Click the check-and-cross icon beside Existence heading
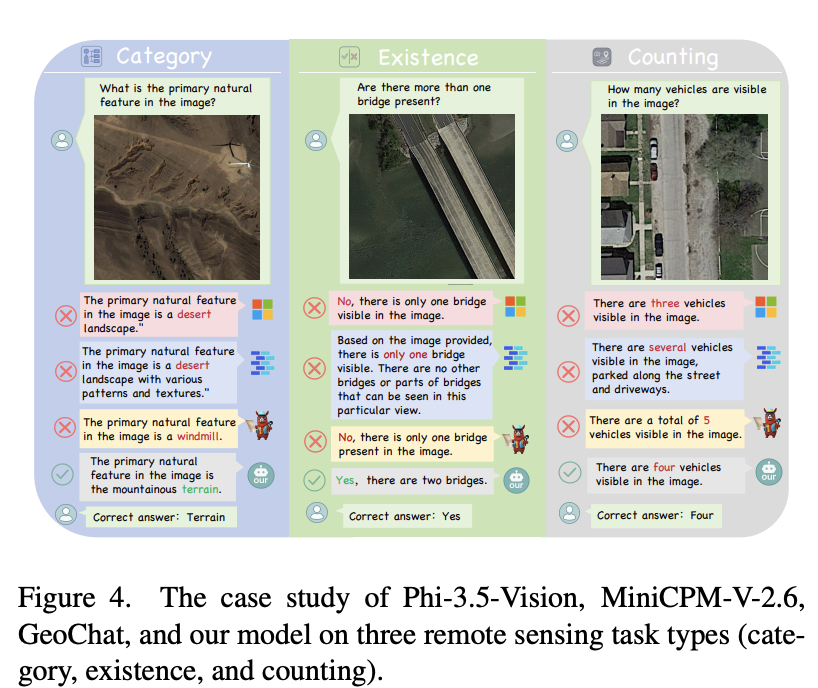 tap(349, 56)
